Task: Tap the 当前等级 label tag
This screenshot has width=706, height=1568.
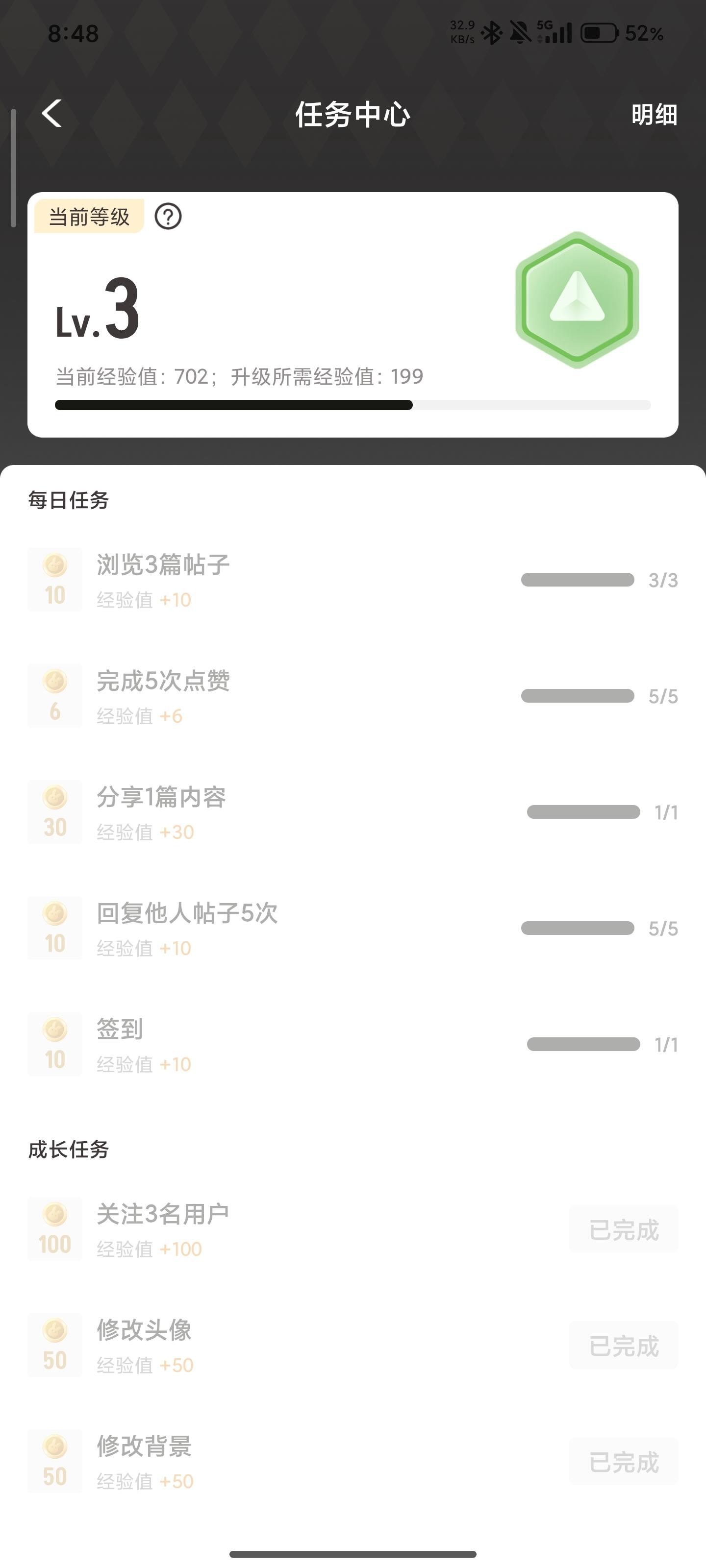Action: pyautogui.click(x=89, y=217)
